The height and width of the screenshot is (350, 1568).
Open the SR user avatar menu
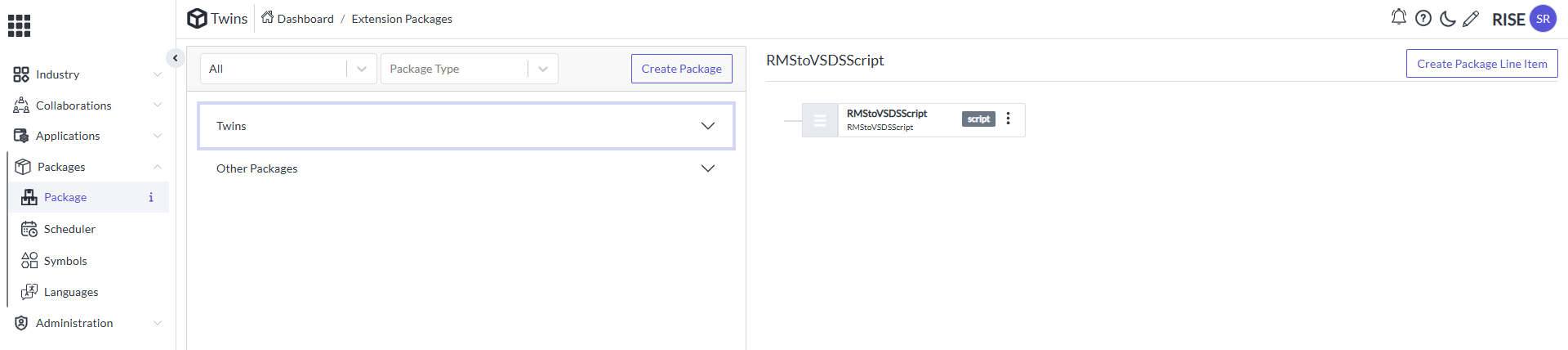click(x=1543, y=19)
